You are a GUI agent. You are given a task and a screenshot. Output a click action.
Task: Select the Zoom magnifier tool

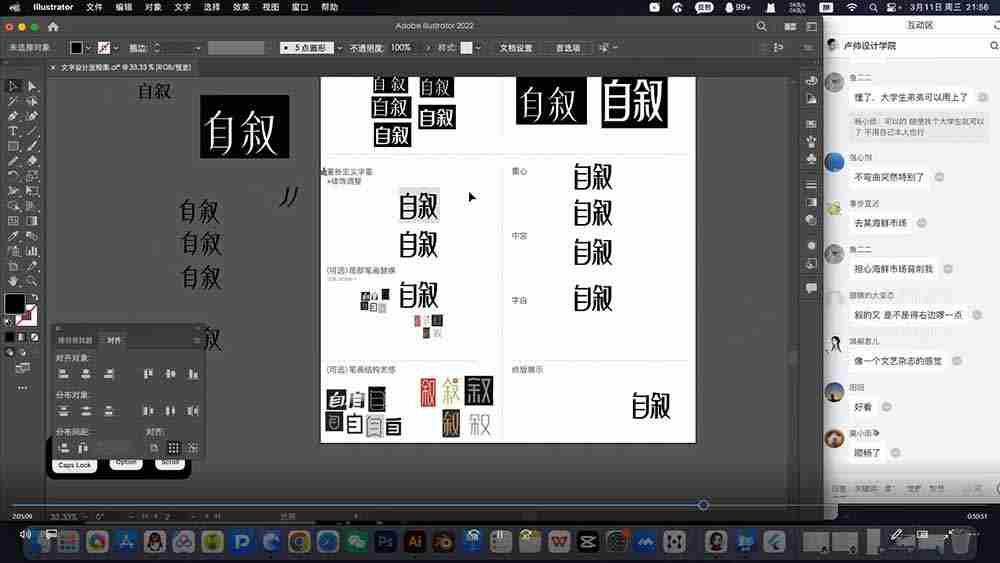[x=32, y=281]
